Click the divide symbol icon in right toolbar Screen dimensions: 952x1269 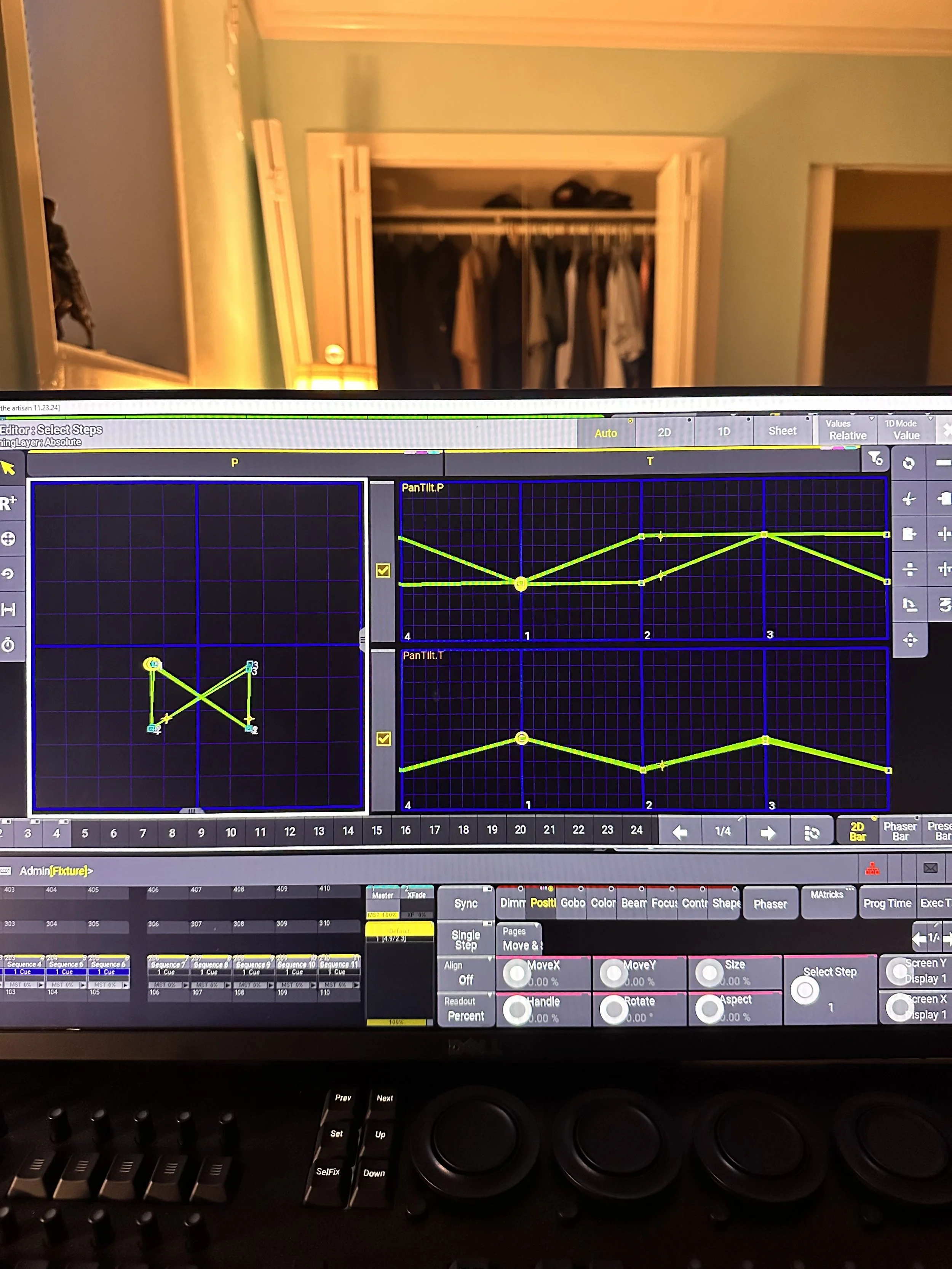[x=909, y=569]
